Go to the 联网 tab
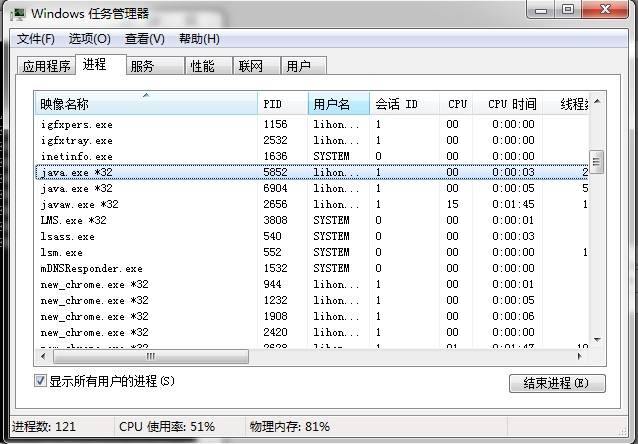This screenshot has width=638, height=444. click(257, 66)
